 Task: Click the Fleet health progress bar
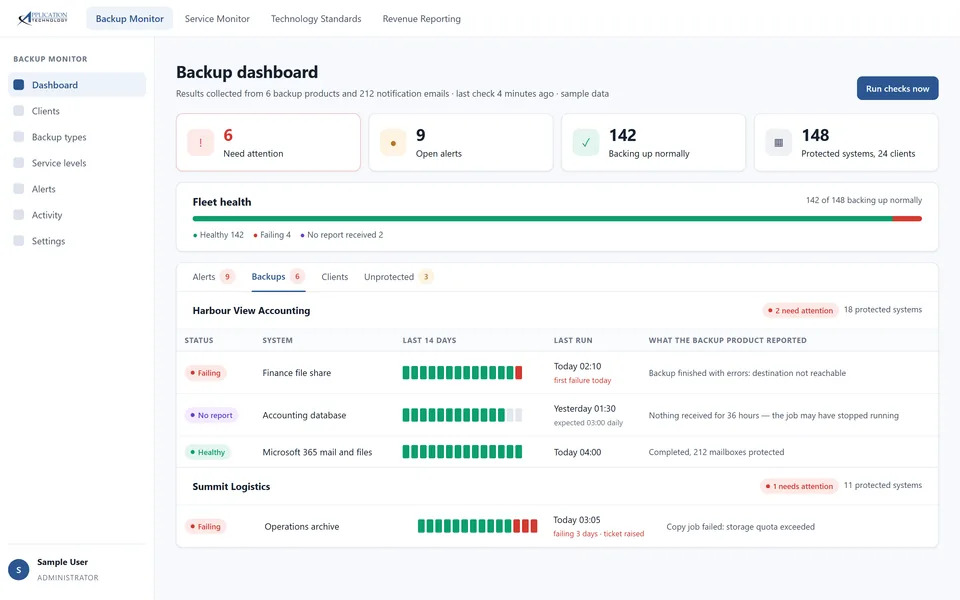pos(557,219)
